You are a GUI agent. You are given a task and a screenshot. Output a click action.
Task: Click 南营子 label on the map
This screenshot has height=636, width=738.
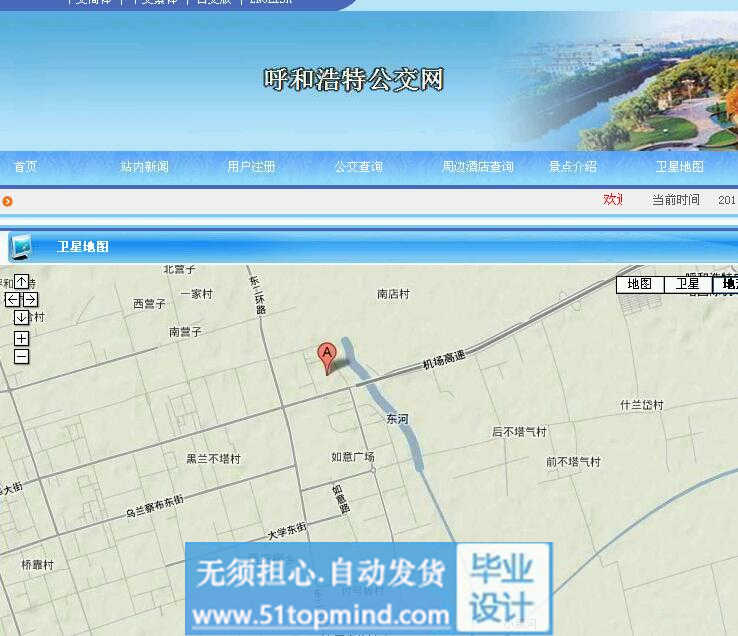[x=185, y=332]
